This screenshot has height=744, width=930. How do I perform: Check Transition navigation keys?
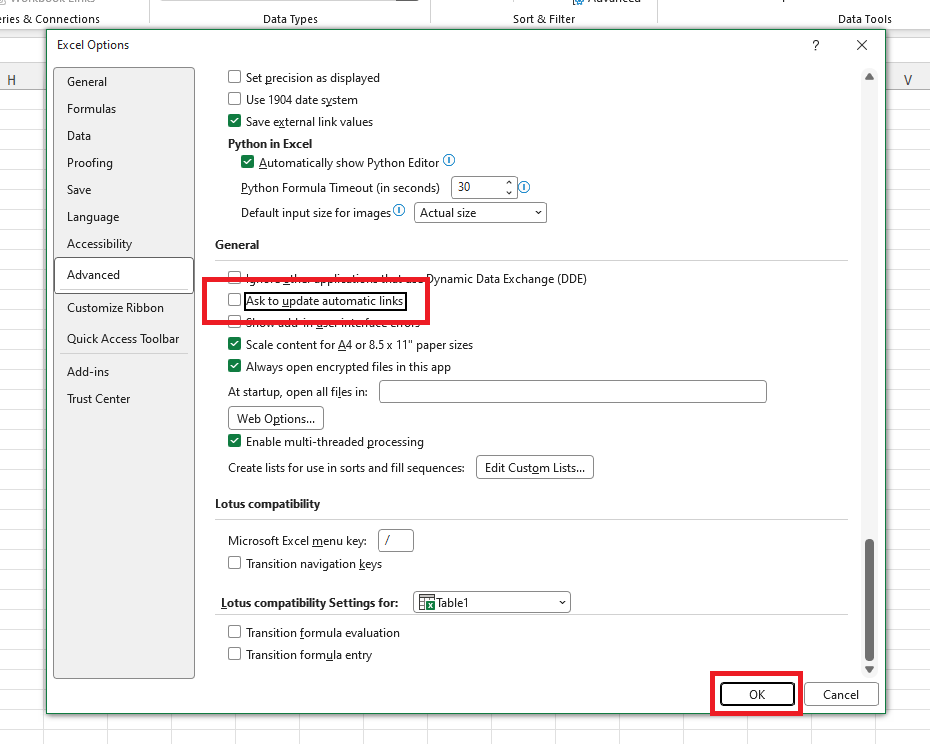tap(235, 563)
